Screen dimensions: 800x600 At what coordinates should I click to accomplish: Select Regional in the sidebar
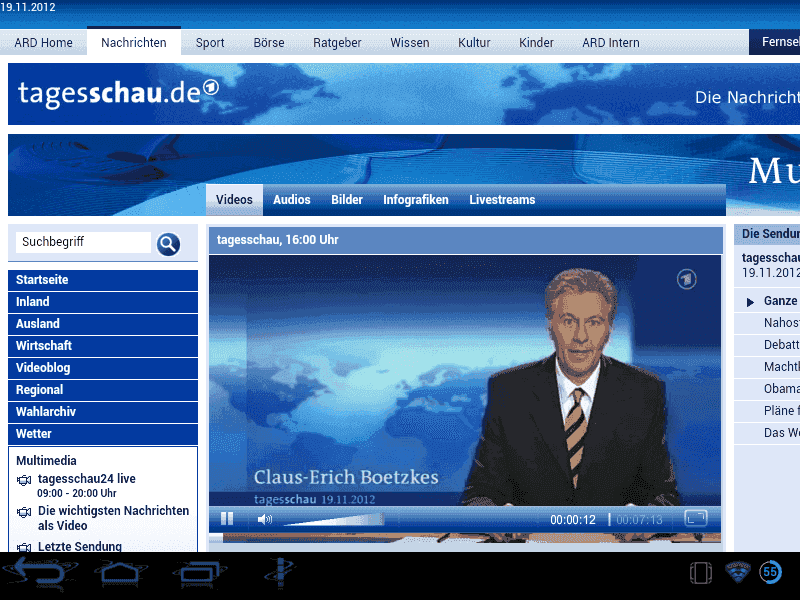pos(103,390)
